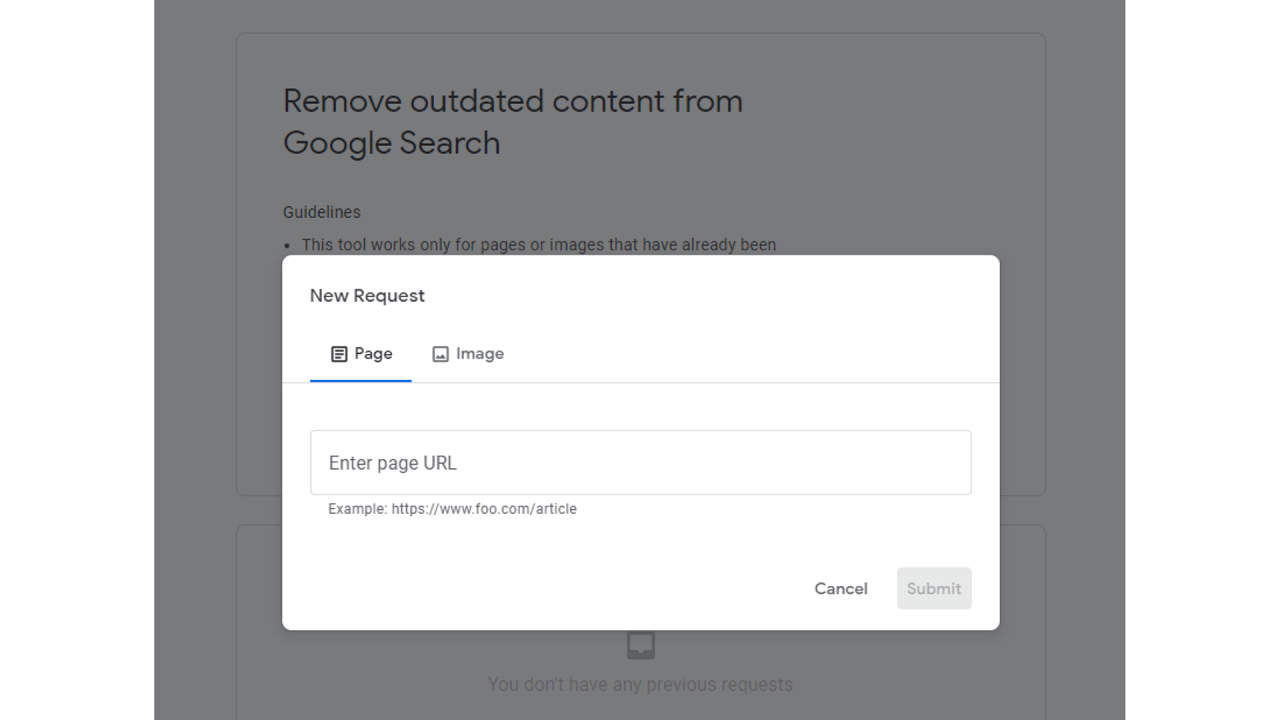This screenshot has height=720, width=1280.
Task: Cancel the new request
Action: 841,588
